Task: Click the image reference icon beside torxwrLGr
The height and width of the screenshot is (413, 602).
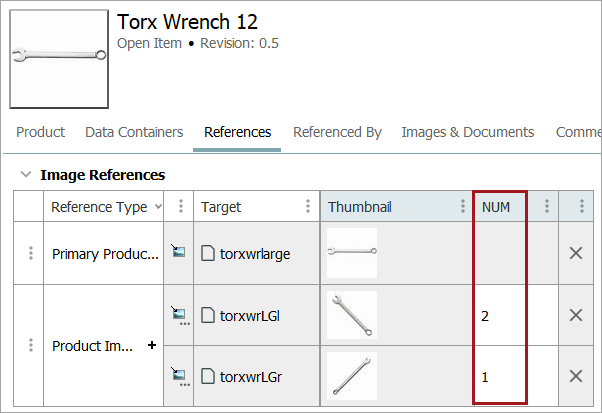Action: (x=179, y=376)
